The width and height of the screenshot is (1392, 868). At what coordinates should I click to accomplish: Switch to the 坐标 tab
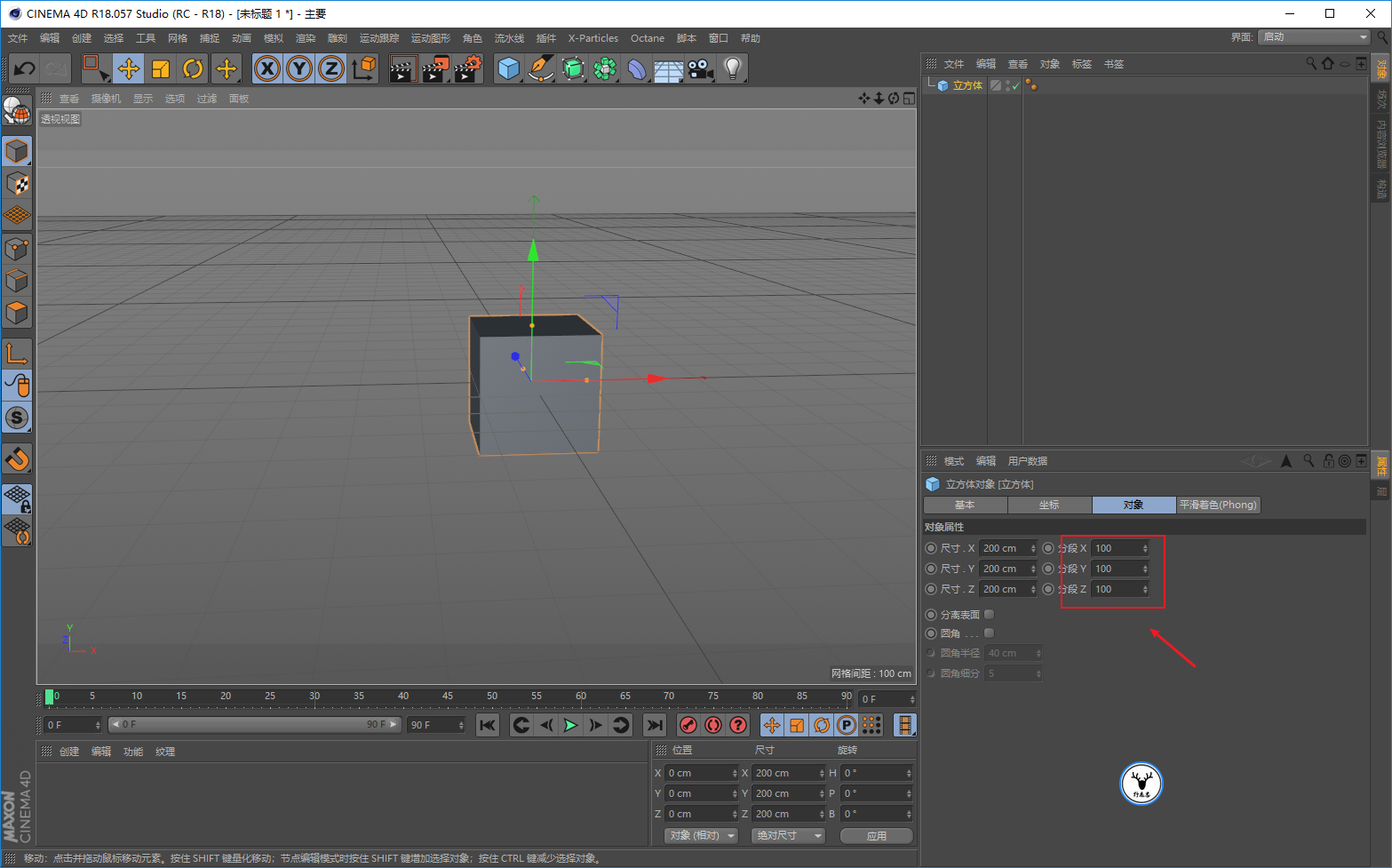pos(1050,505)
